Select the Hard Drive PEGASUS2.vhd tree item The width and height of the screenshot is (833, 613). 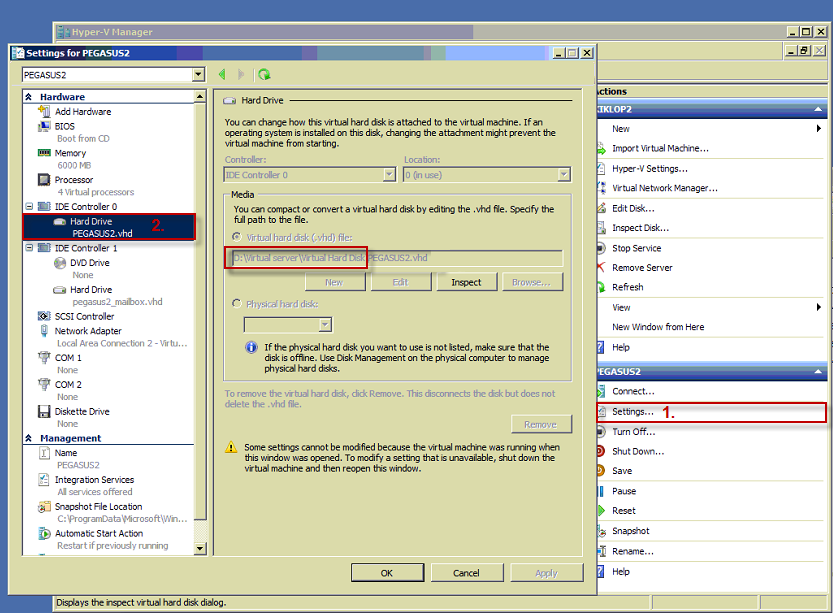click(109, 227)
